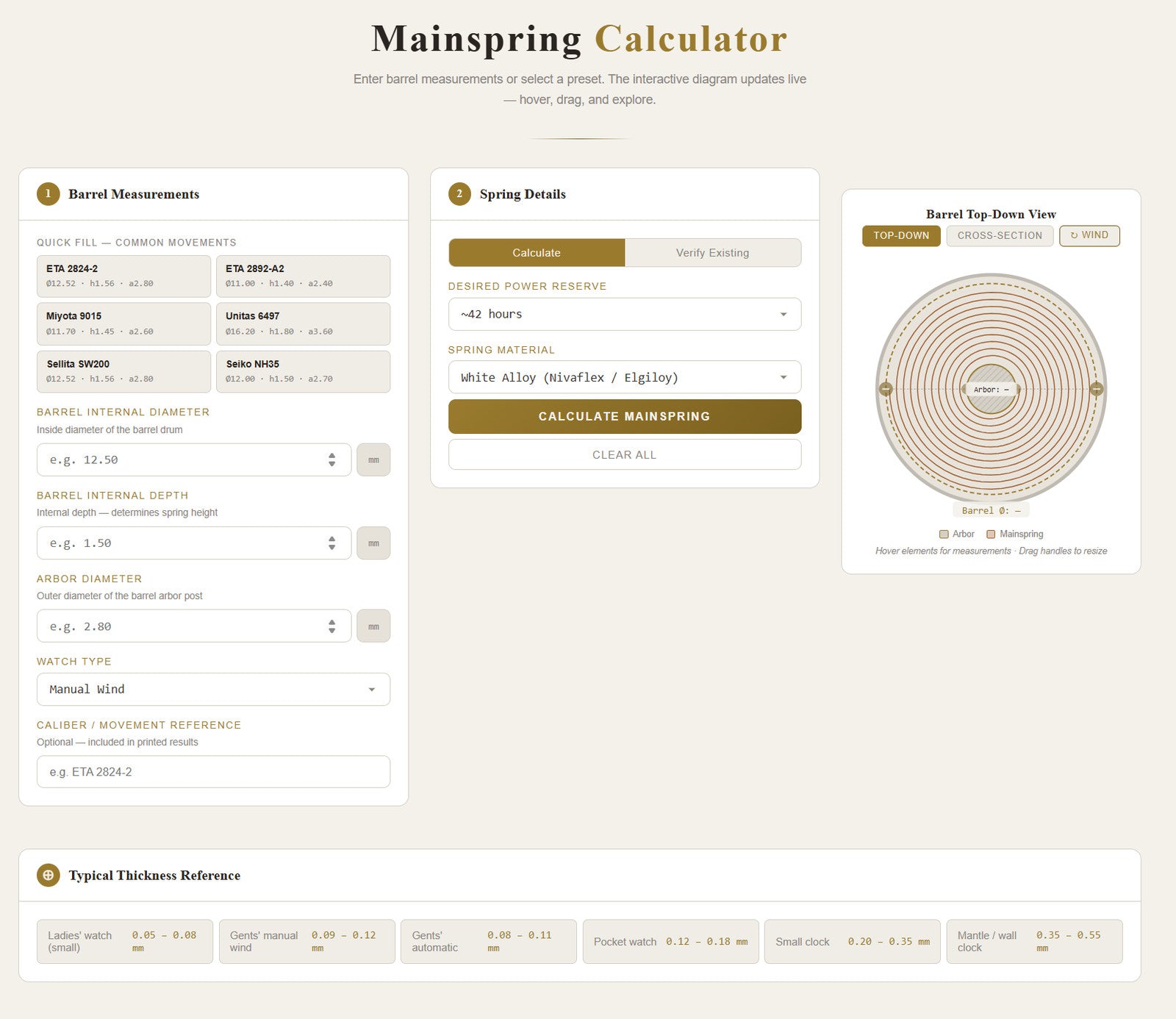Click the step 1 badge beside Barrel Measurements
The height and width of the screenshot is (1019, 1176).
pyautogui.click(x=49, y=194)
